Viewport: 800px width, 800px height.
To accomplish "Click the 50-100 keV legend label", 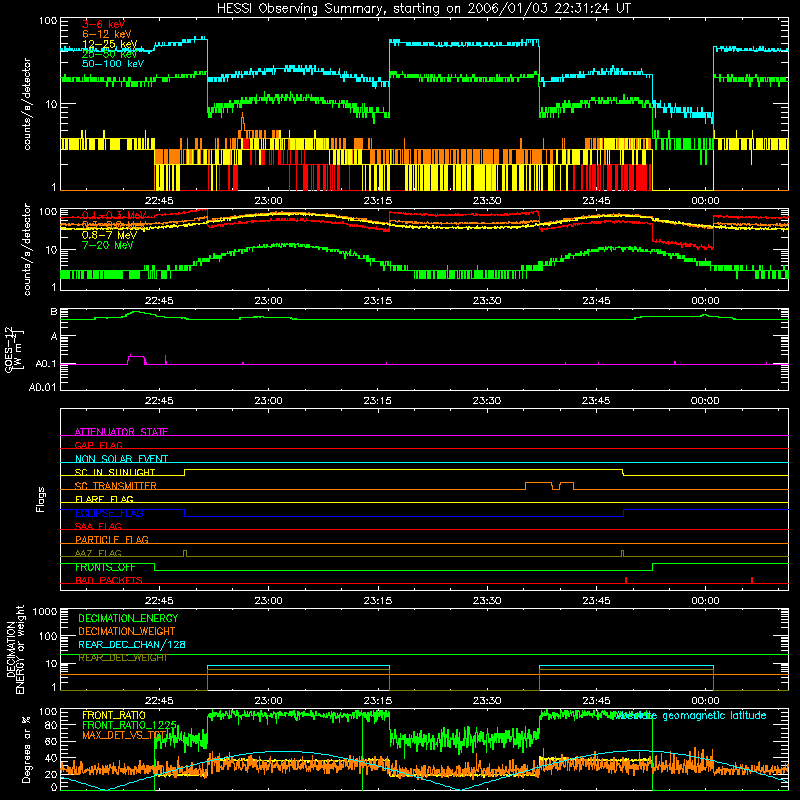I will [113, 64].
